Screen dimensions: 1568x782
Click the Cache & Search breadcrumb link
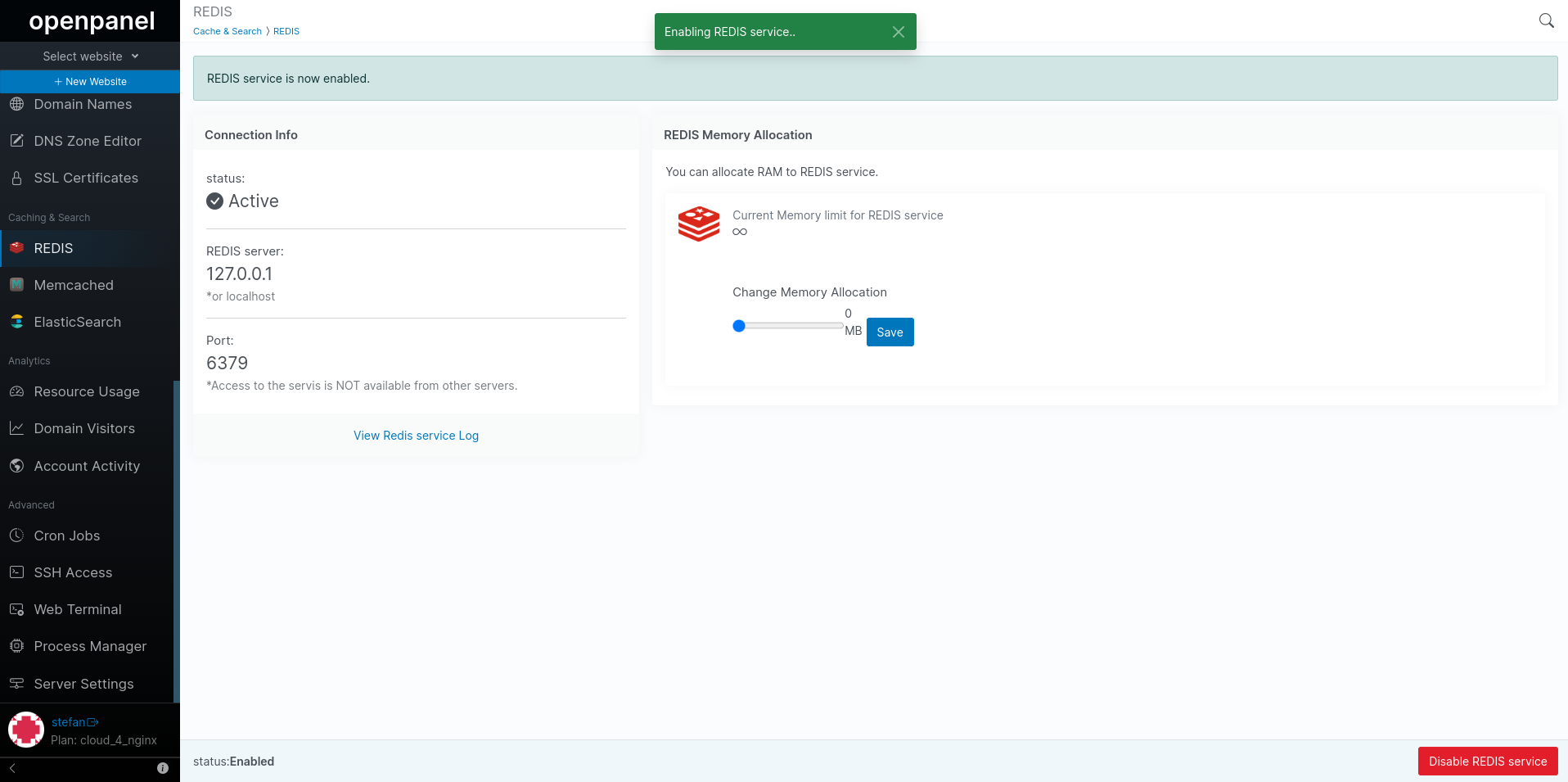coord(228,31)
